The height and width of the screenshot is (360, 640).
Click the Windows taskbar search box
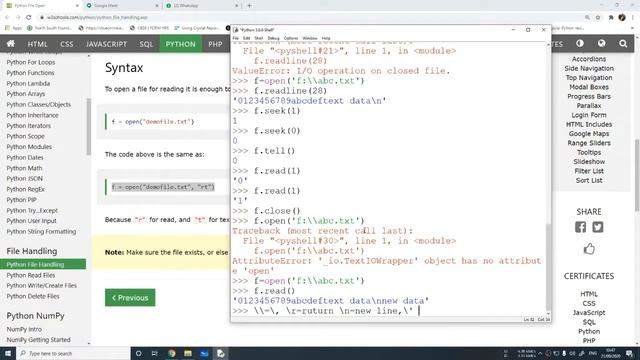click(73, 353)
